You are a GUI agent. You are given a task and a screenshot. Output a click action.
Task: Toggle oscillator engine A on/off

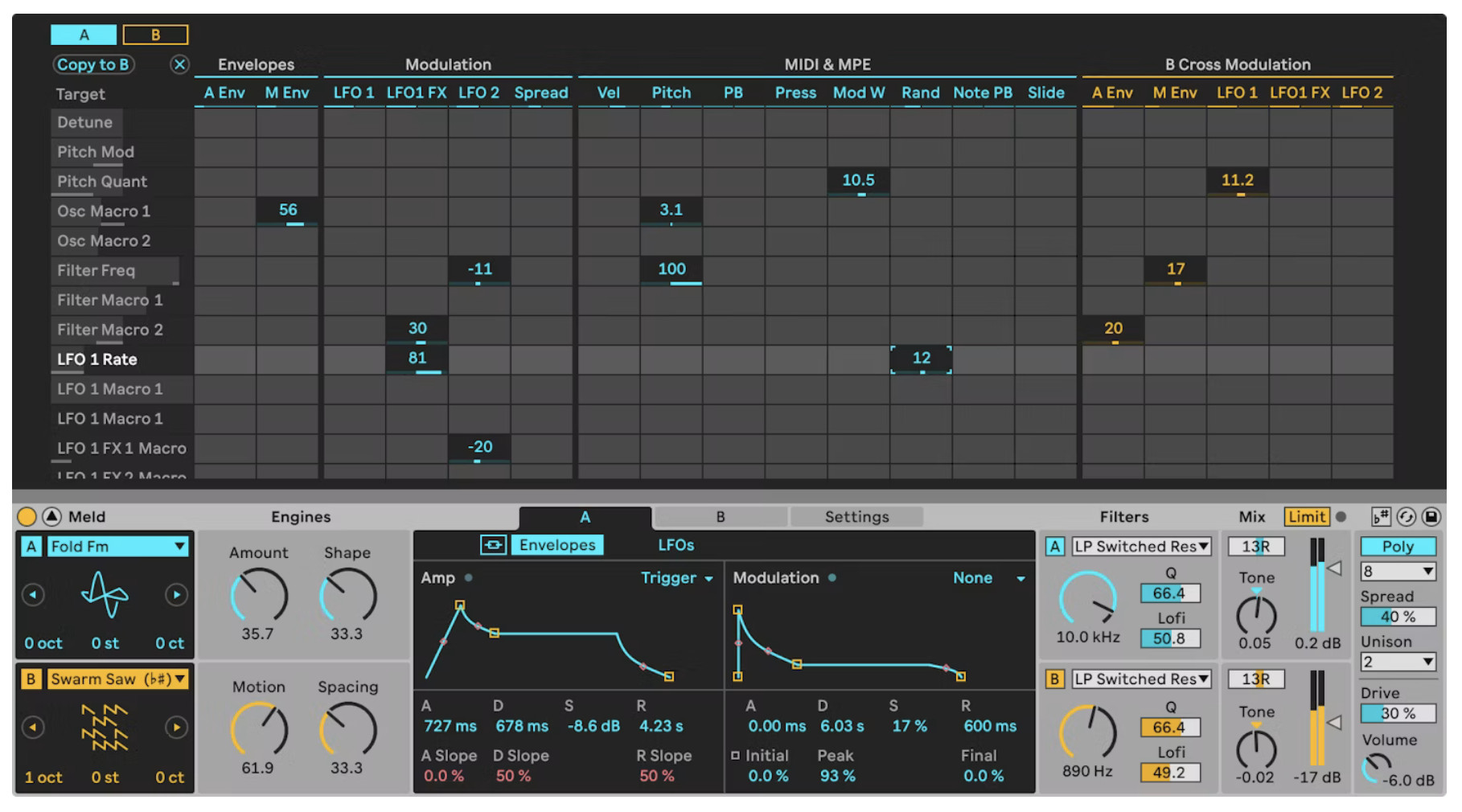tap(31, 547)
